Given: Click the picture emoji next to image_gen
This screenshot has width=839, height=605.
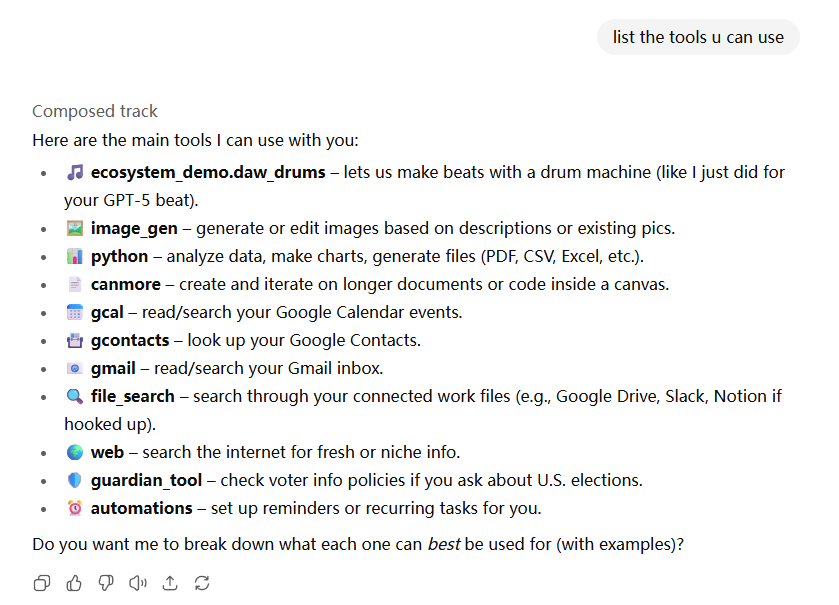Looking at the screenshot, I should 75,228.
